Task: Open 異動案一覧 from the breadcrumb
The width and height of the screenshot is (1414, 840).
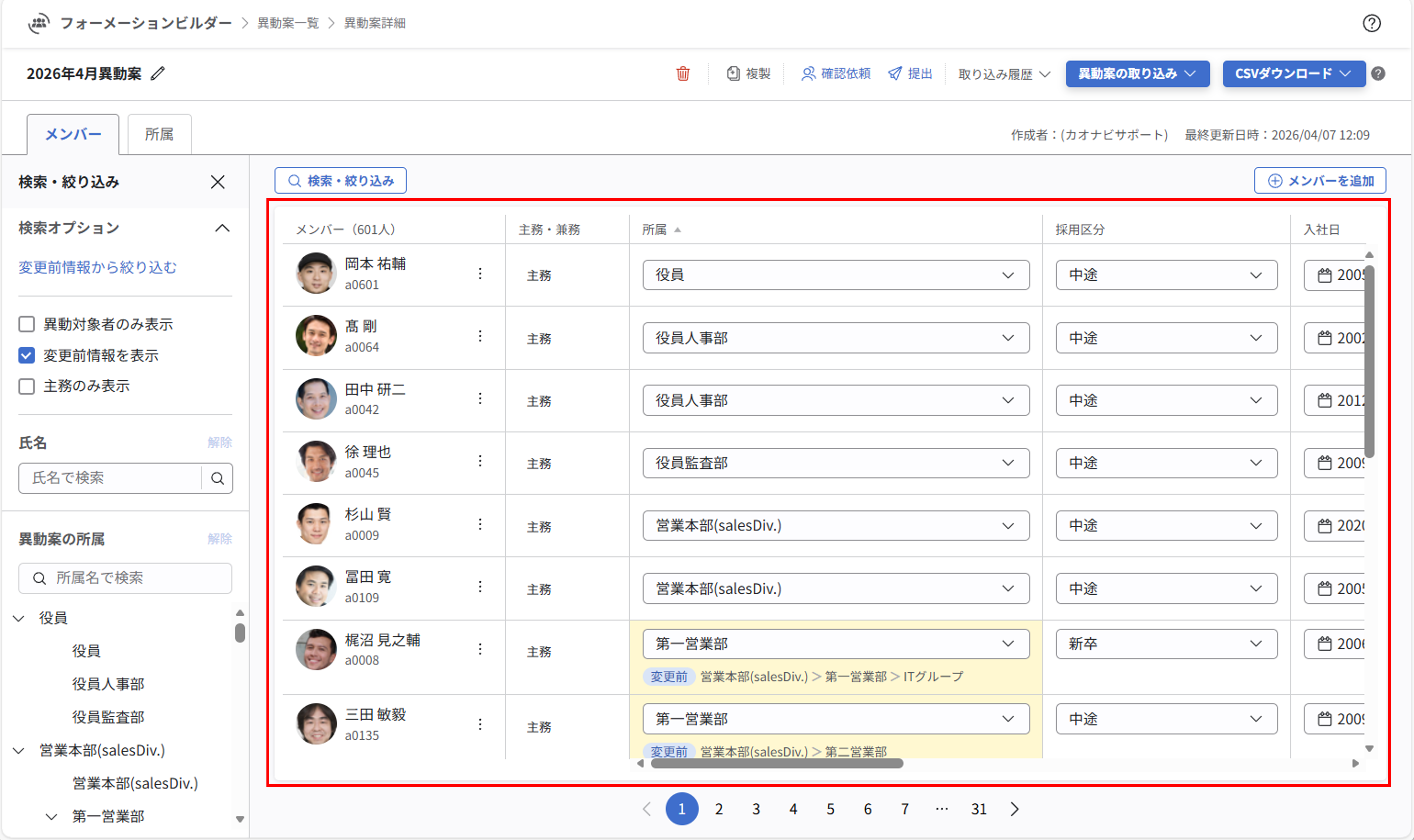Action: (287, 23)
